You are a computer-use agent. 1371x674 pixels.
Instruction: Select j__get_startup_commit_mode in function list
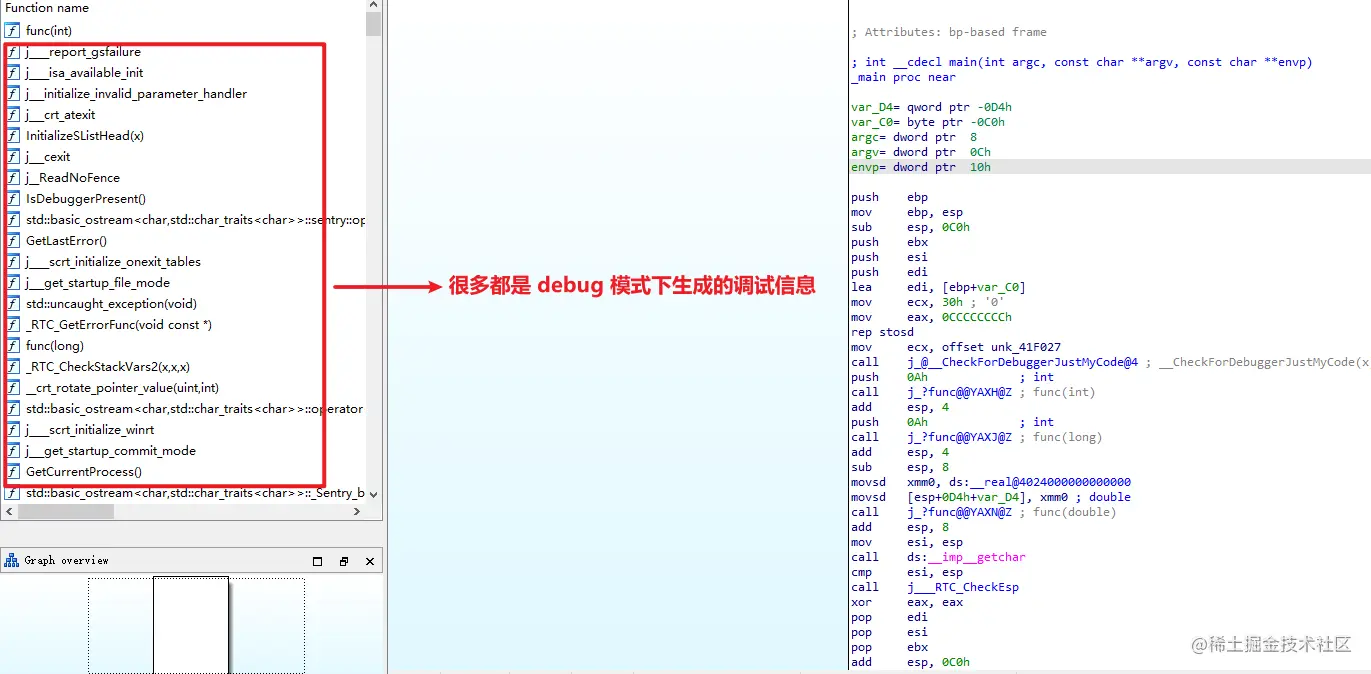tap(111, 450)
